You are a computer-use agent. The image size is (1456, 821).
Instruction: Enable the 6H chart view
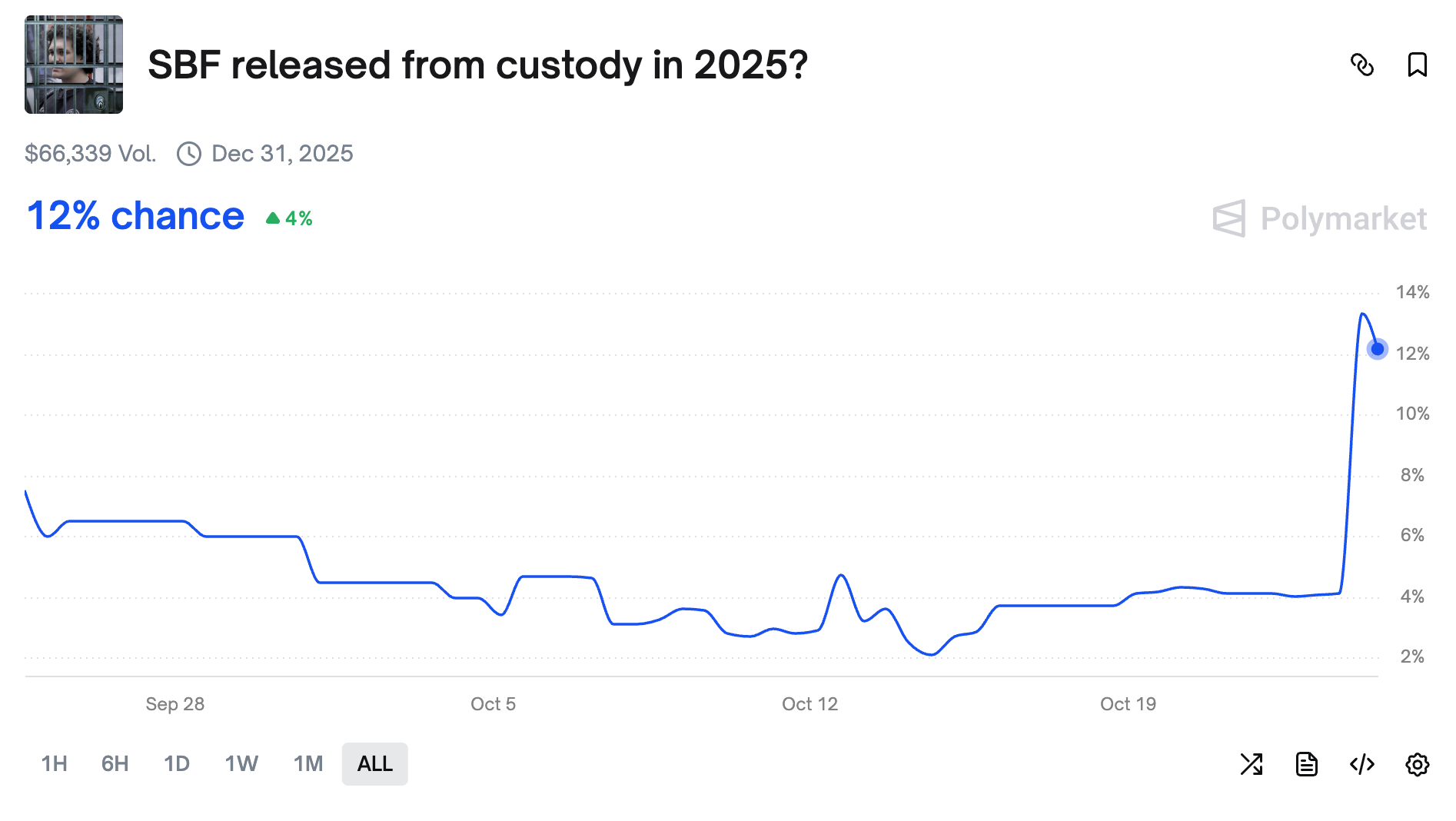coord(115,764)
